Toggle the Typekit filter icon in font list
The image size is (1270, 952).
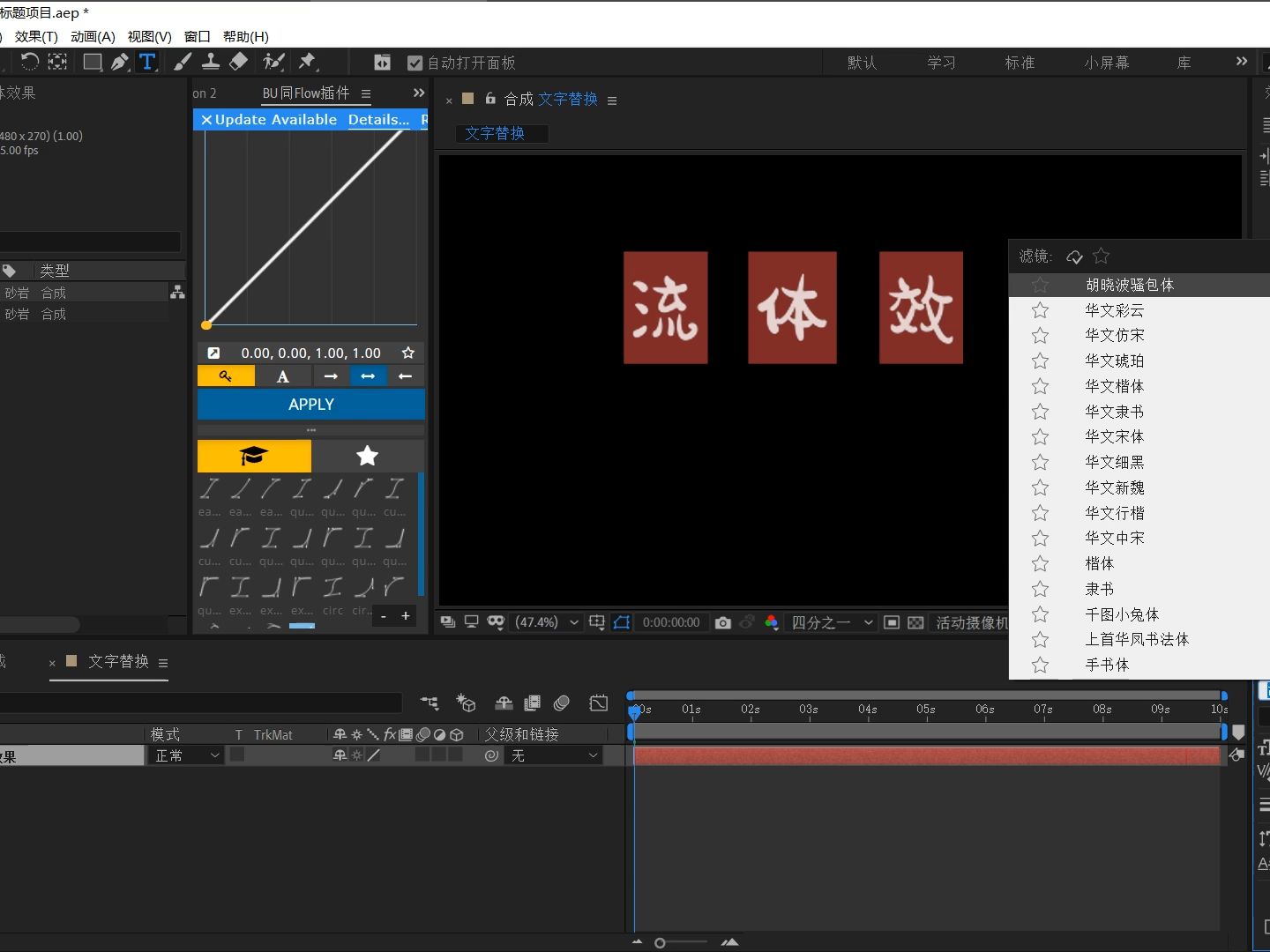pos(1074,257)
